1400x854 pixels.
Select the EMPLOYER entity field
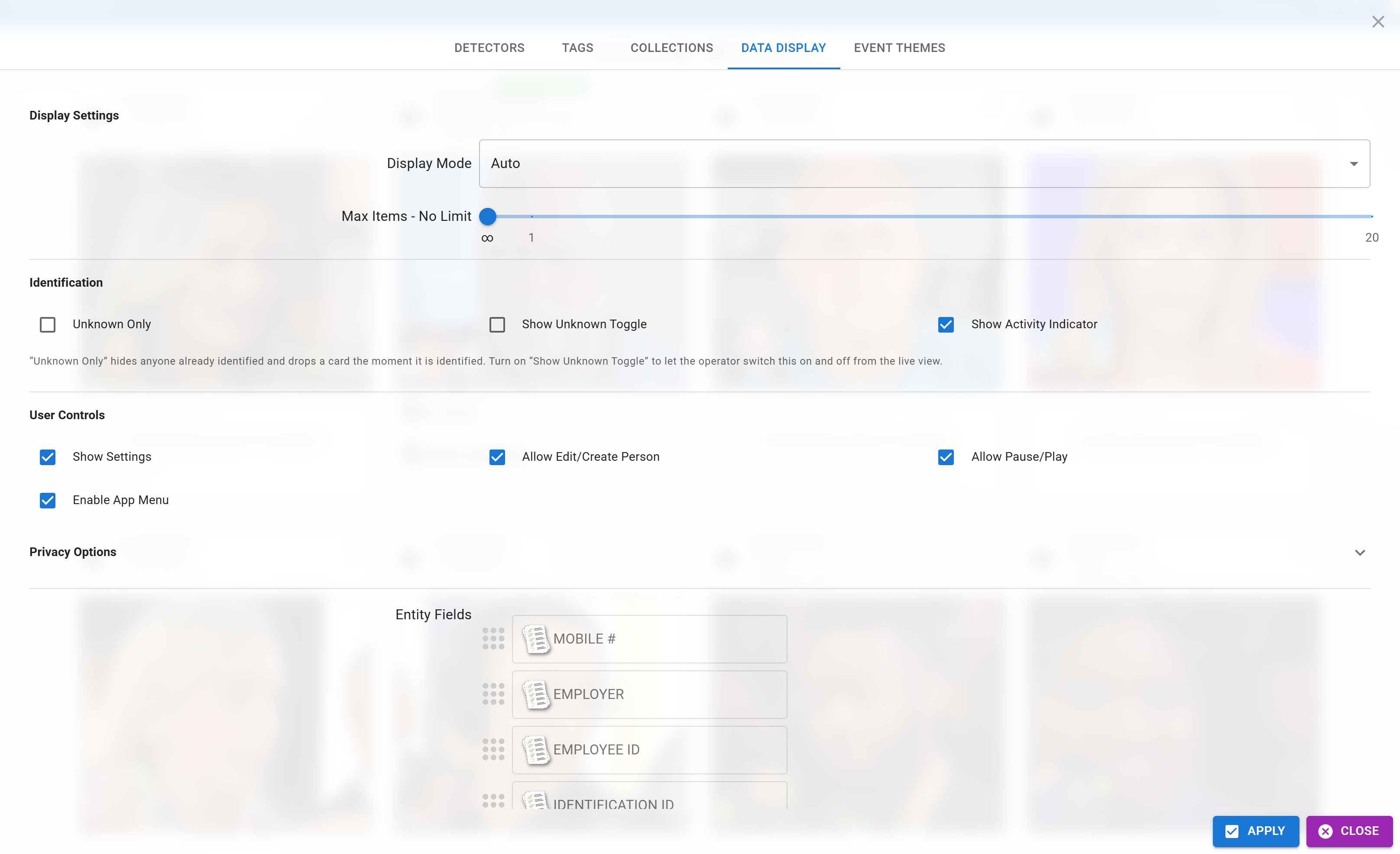point(649,694)
